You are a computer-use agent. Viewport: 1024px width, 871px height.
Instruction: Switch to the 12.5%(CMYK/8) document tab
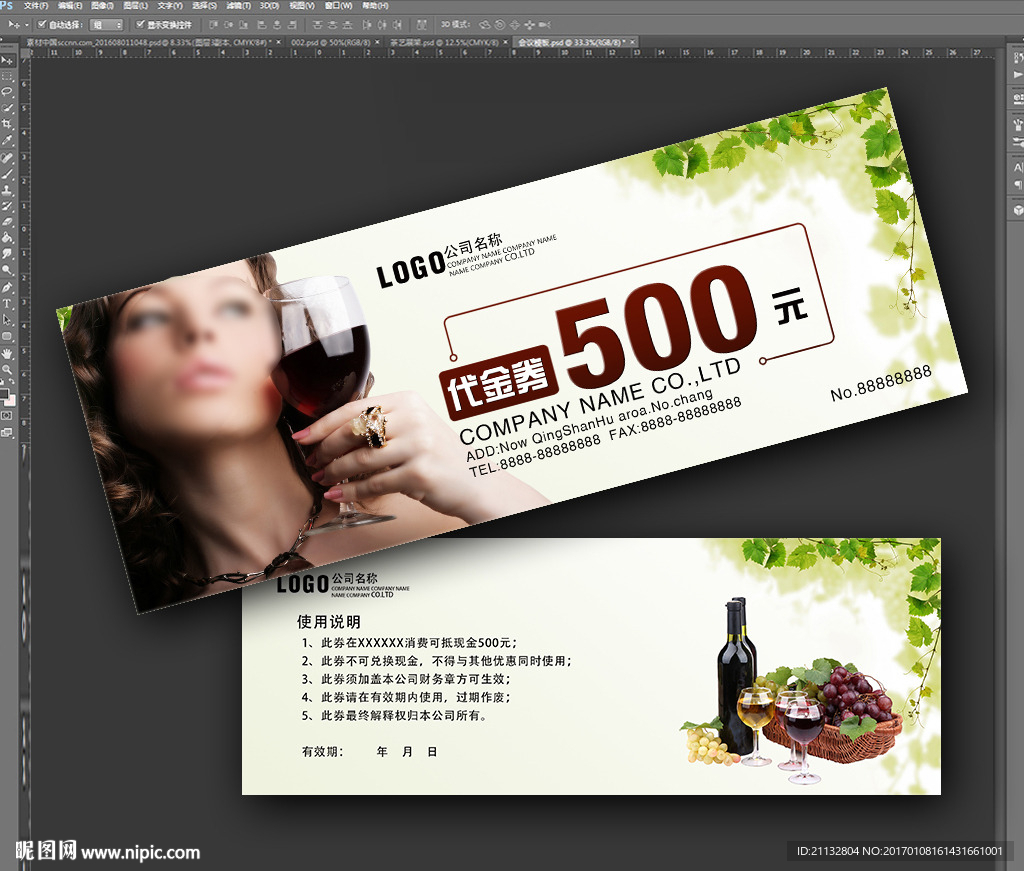(x=444, y=42)
